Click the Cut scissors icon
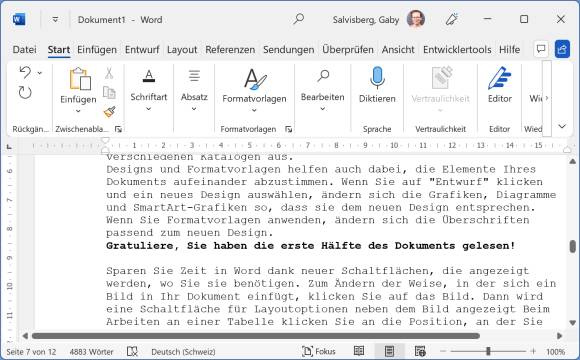580x360 pixels. (109, 73)
